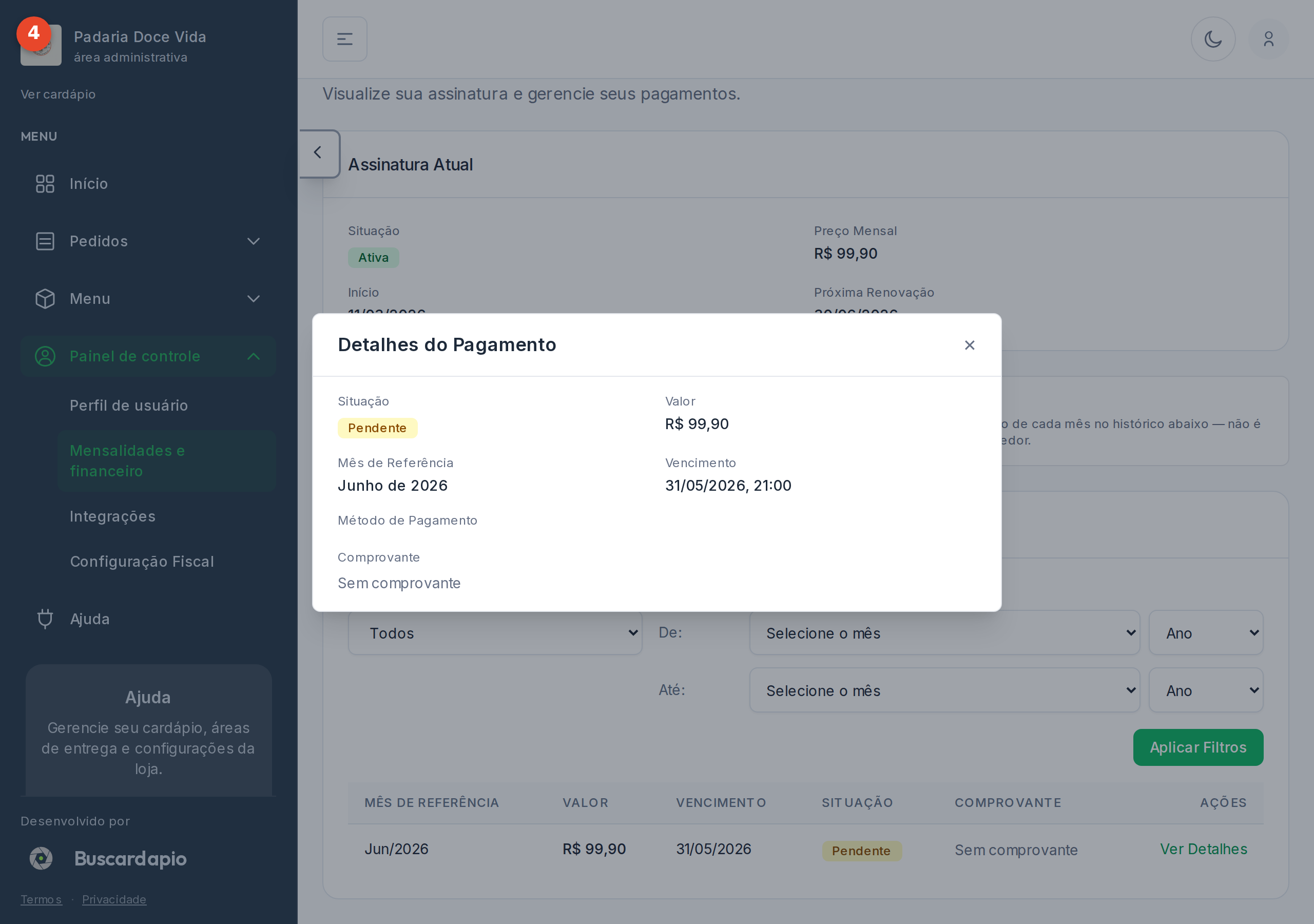This screenshot has height=924, width=1314.
Task: Open the user profile avatar icon
Action: (x=1268, y=39)
